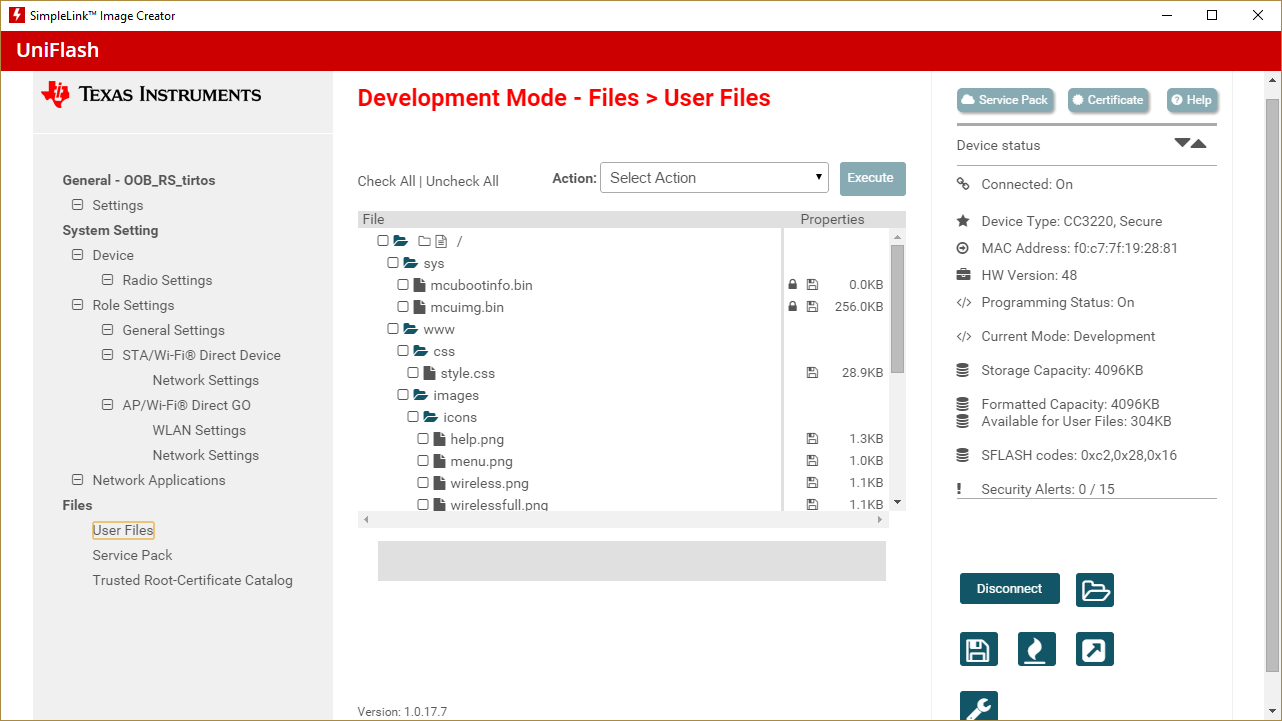Screen dimensions: 1282x721
Task: Tick the sys folder checkbox
Action: (393, 263)
